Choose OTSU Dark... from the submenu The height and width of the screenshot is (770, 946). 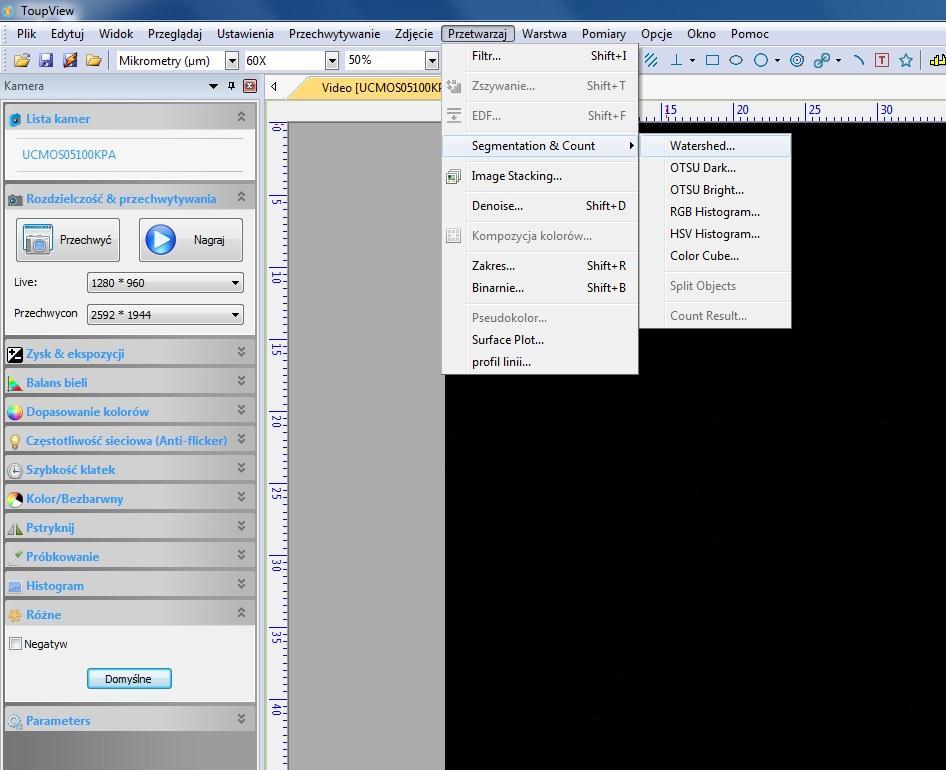pos(715,168)
